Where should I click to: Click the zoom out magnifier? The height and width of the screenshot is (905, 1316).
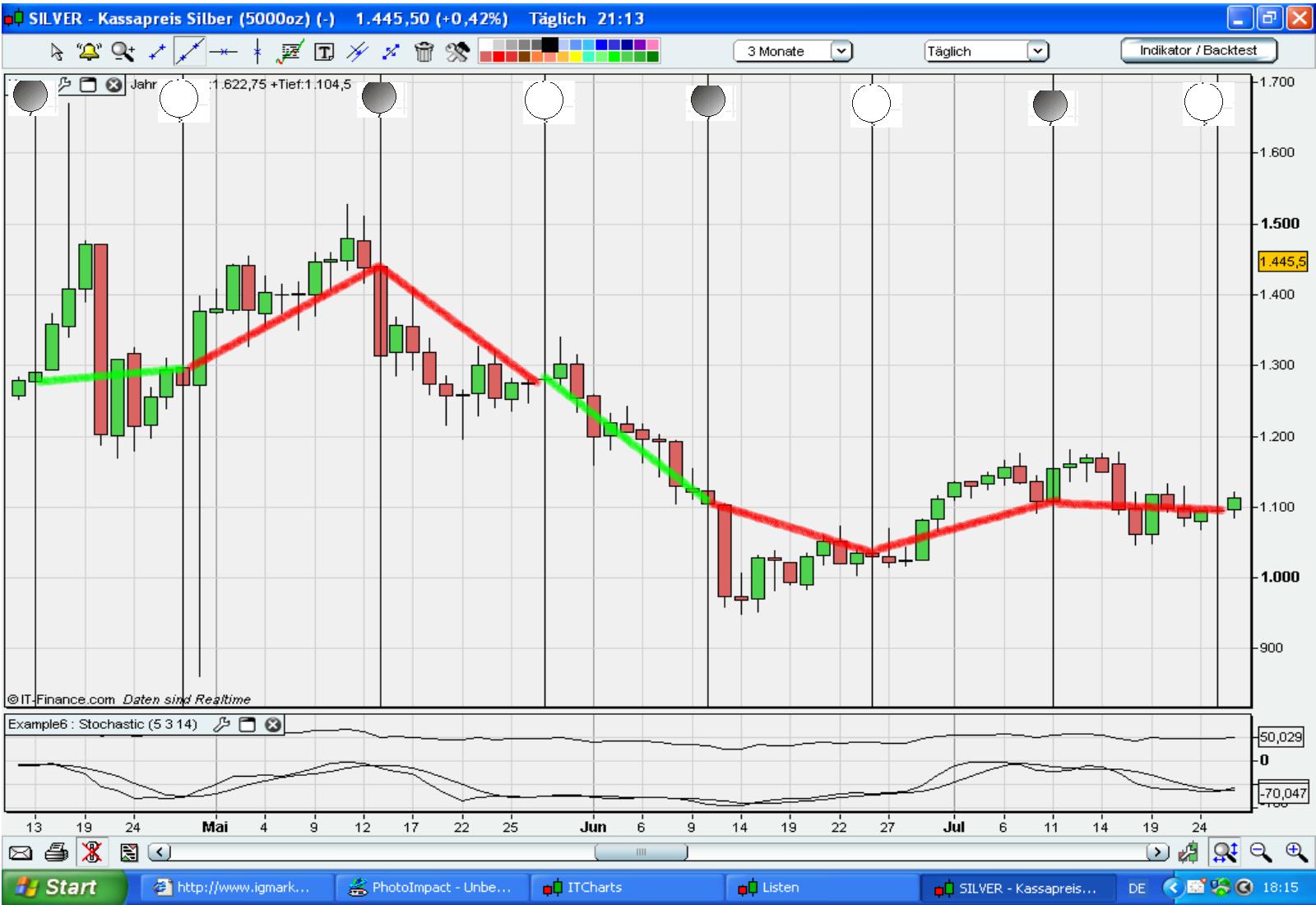1261,852
